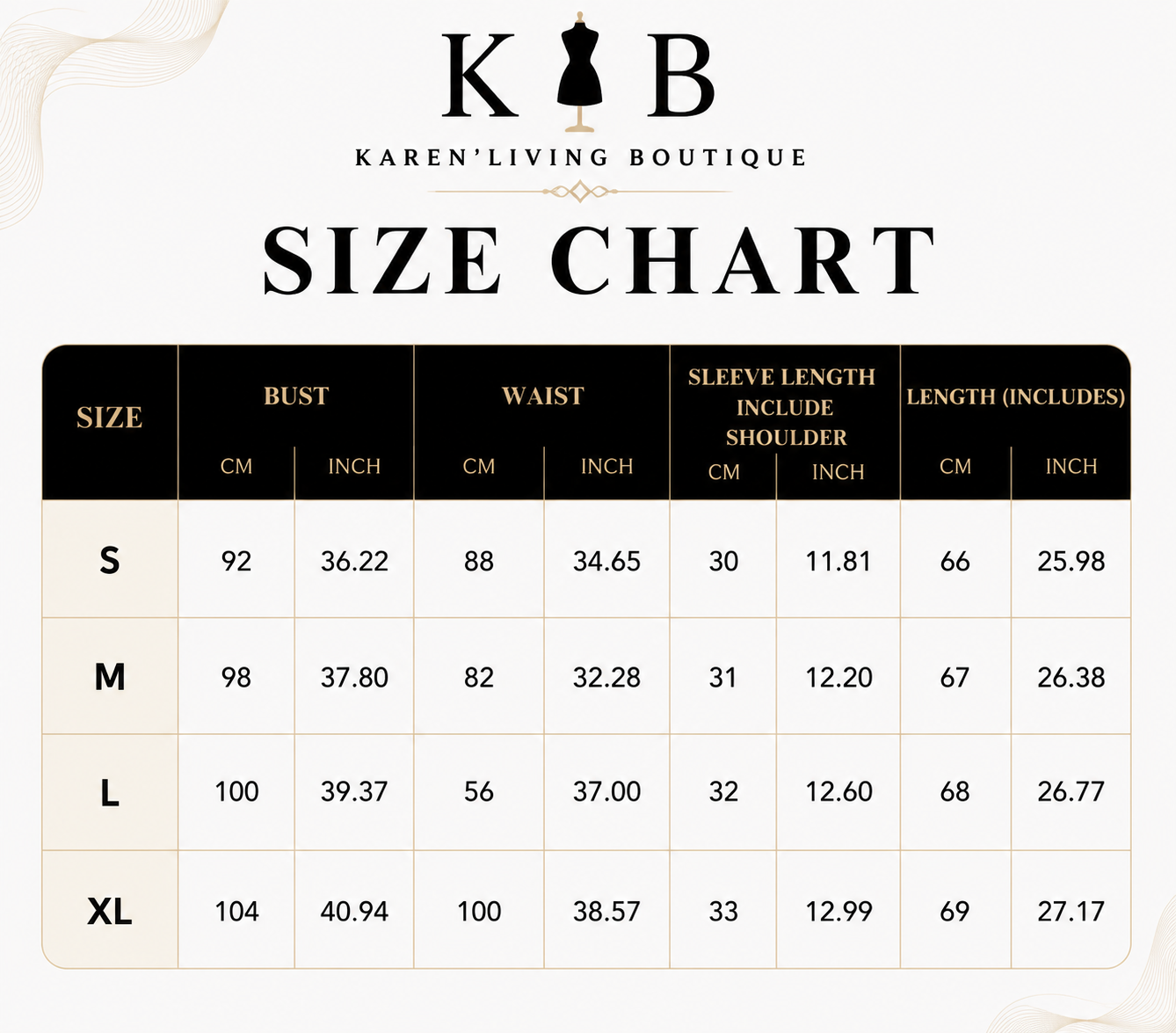Image resolution: width=1176 pixels, height=1033 pixels.
Task: Select the BUST column header
Action: tap(296, 396)
